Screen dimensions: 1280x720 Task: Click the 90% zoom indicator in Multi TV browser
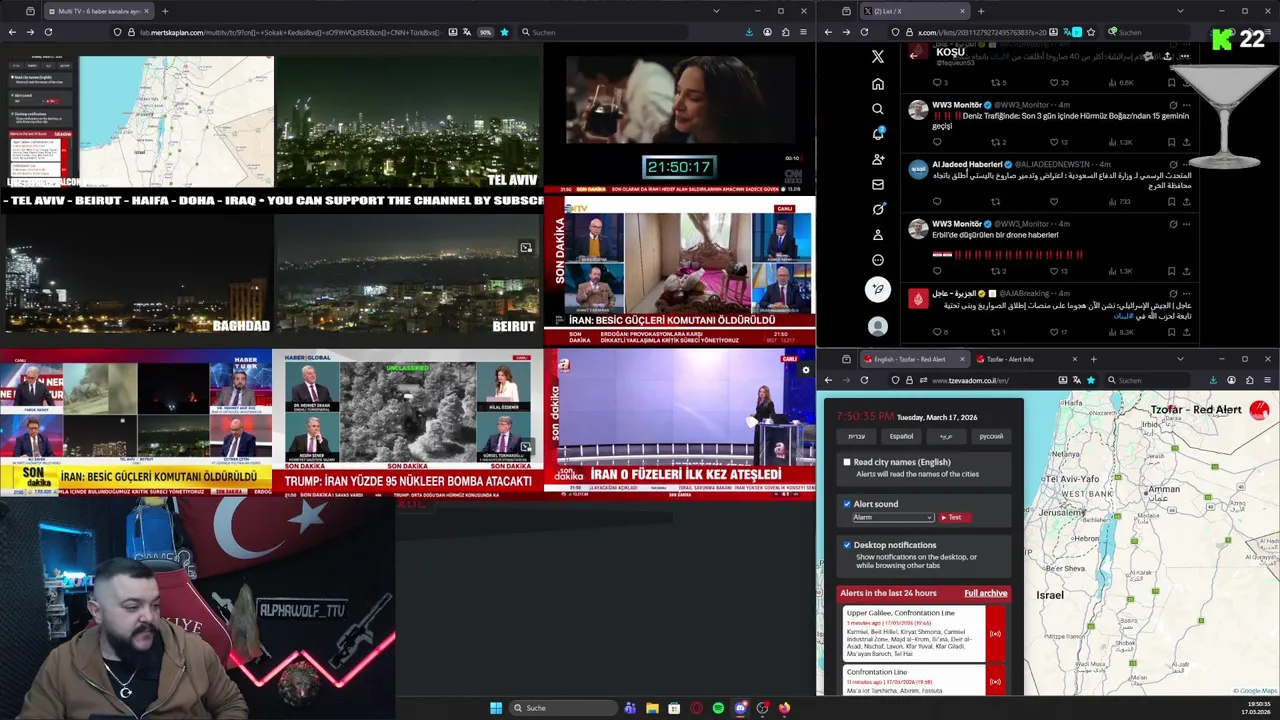click(x=485, y=32)
